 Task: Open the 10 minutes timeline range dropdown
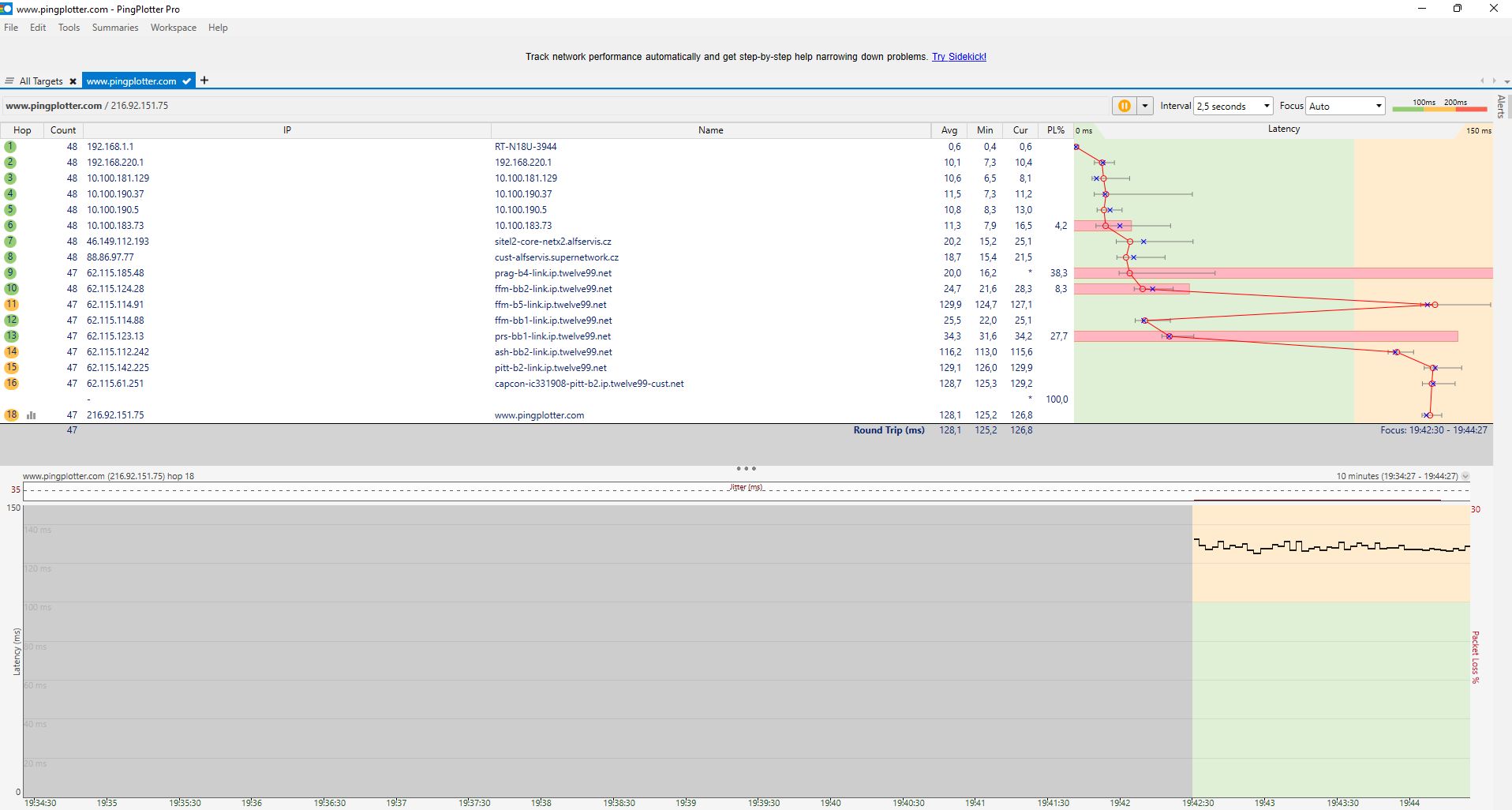pos(1465,476)
